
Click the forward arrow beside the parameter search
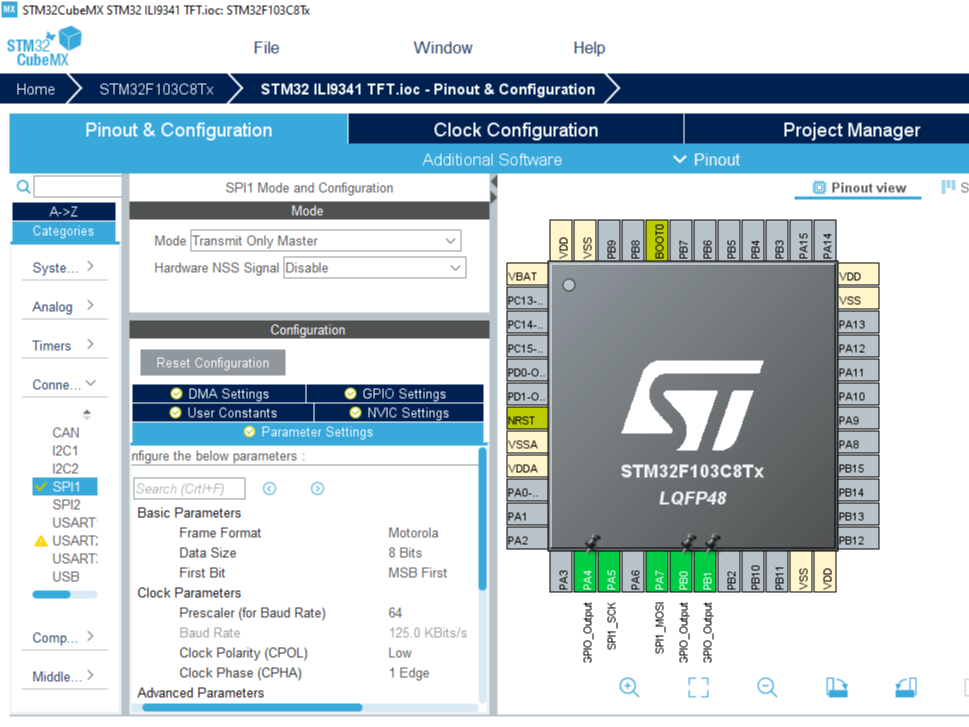pyautogui.click(x=317, y=488)
